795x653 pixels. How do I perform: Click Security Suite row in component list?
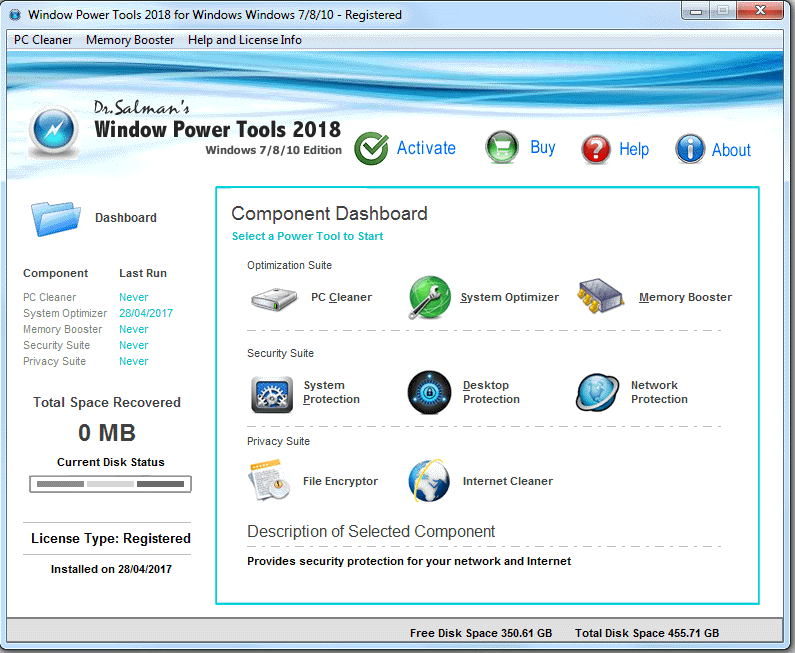pyautogui.click(x=86, y=345)
